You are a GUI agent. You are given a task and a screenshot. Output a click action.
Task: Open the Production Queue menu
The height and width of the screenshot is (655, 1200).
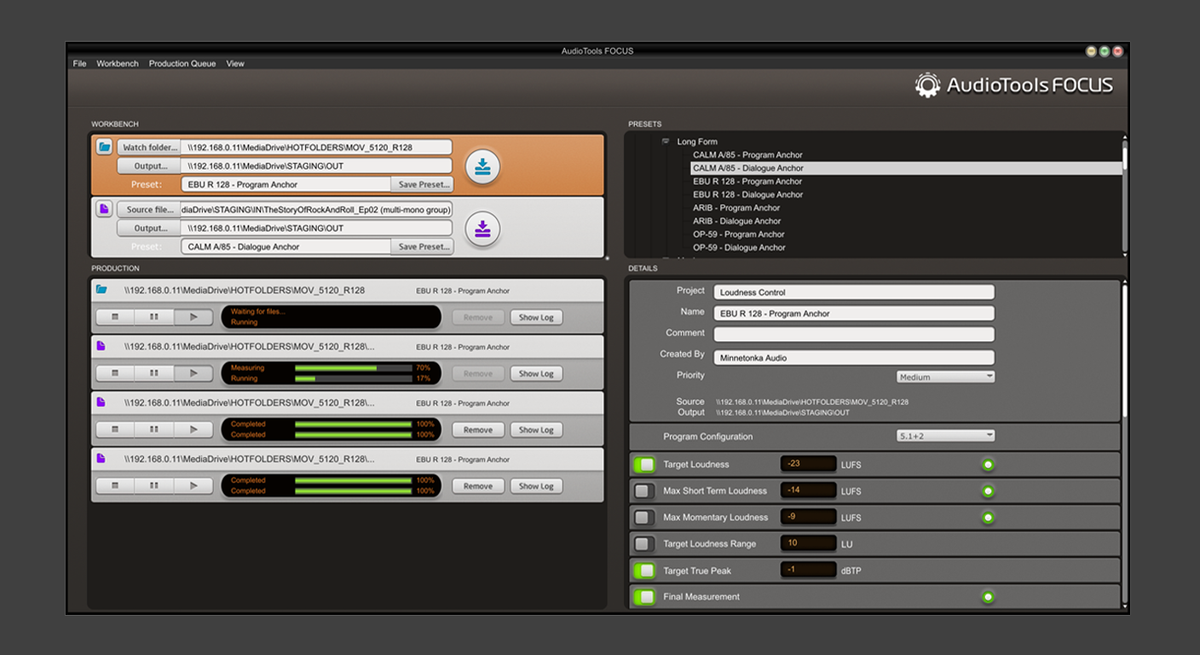[x=182, y=63]
